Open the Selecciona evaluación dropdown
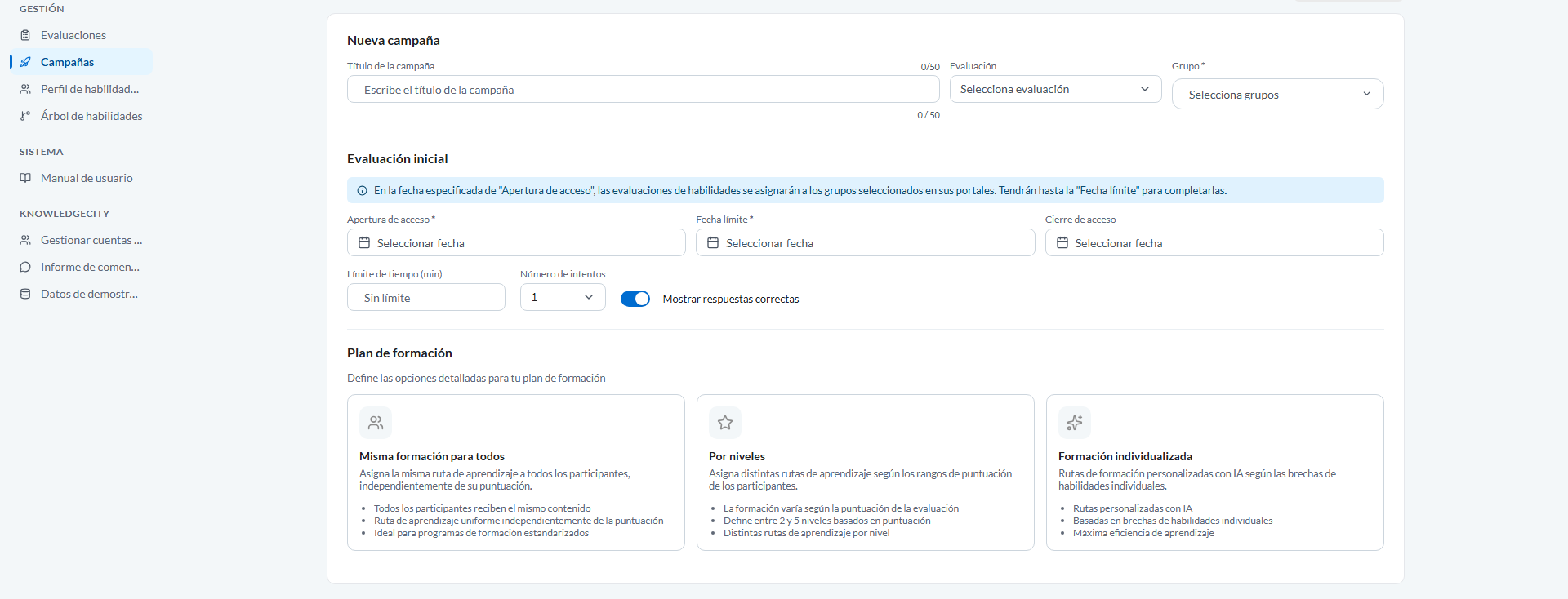 tap(1055, 89)
